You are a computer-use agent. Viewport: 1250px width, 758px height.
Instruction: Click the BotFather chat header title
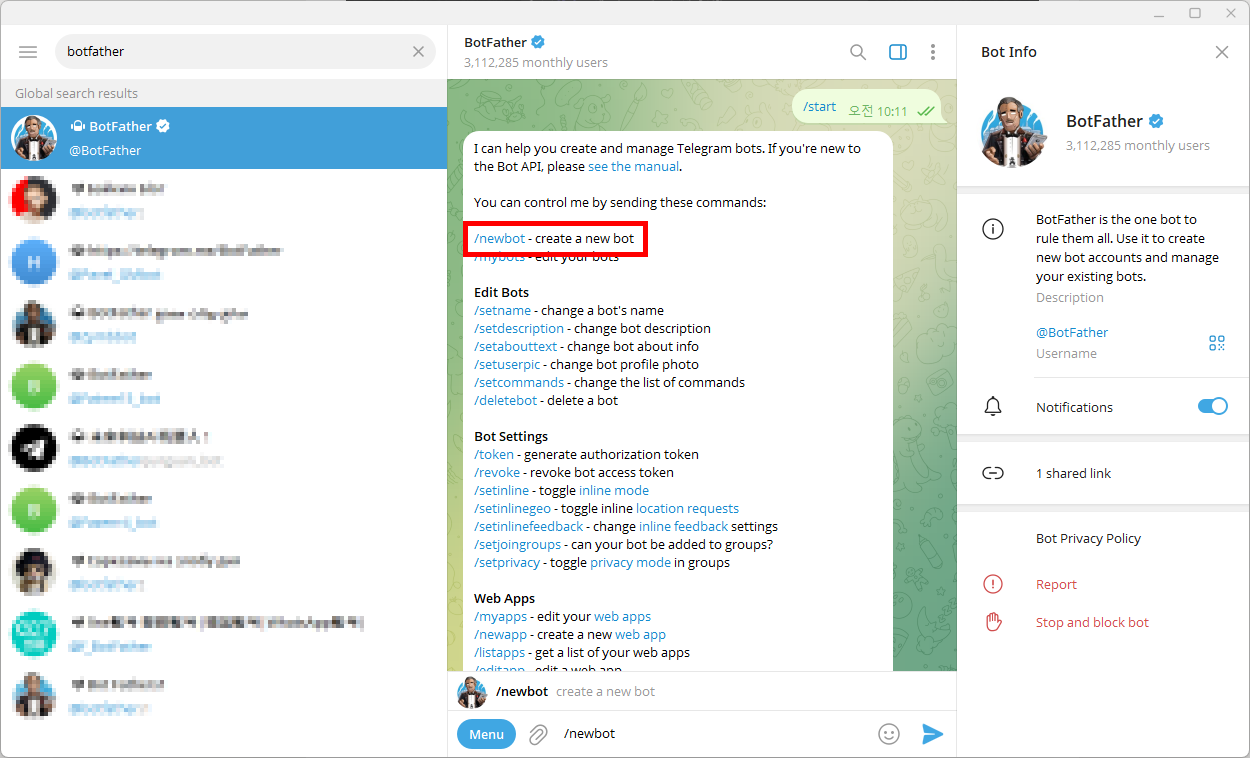[495, 42]
